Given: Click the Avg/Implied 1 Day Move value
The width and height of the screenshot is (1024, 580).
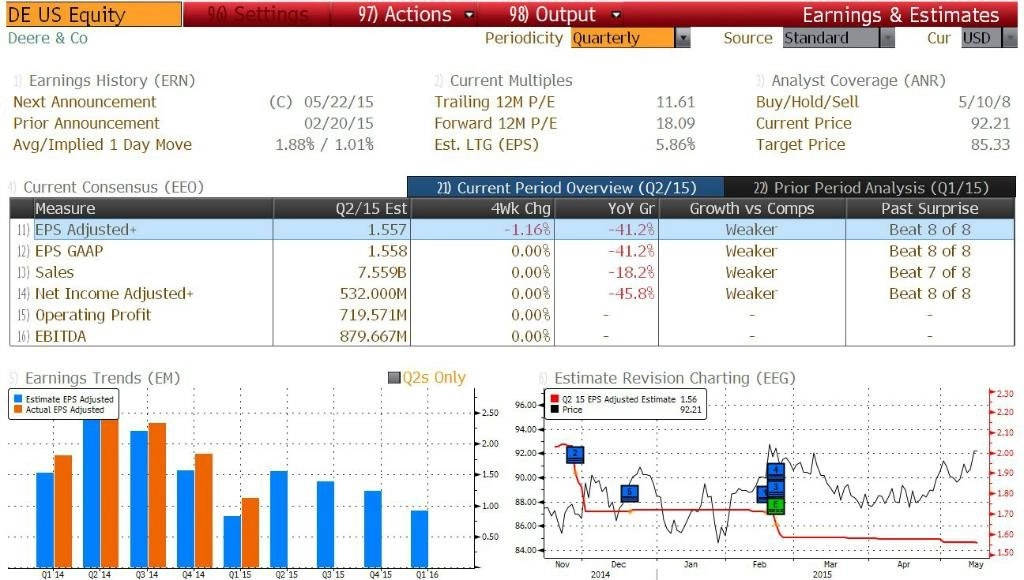Looking at the screenshot, I should click(x=324, y=144).
